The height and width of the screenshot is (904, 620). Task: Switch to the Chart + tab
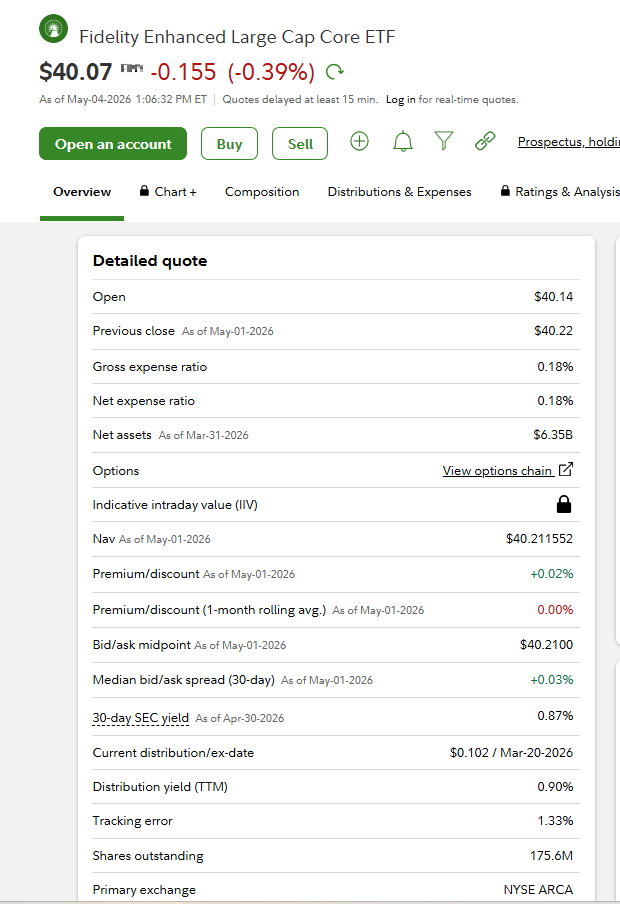coord(168,192)
